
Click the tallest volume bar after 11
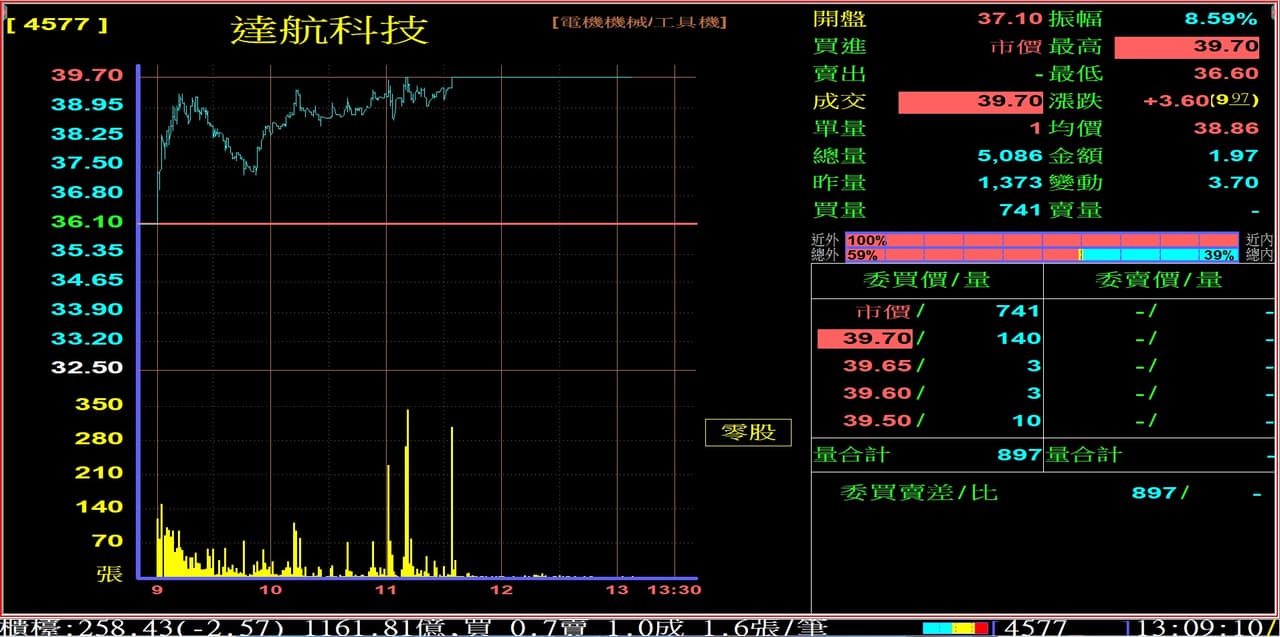click(408, 492)
